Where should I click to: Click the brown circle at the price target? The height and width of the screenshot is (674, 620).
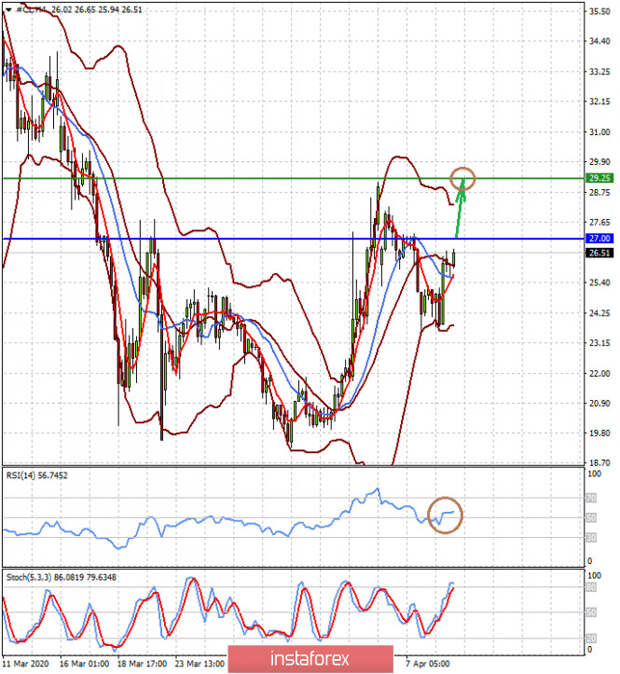pyautogui.click(x=462, y=179)
